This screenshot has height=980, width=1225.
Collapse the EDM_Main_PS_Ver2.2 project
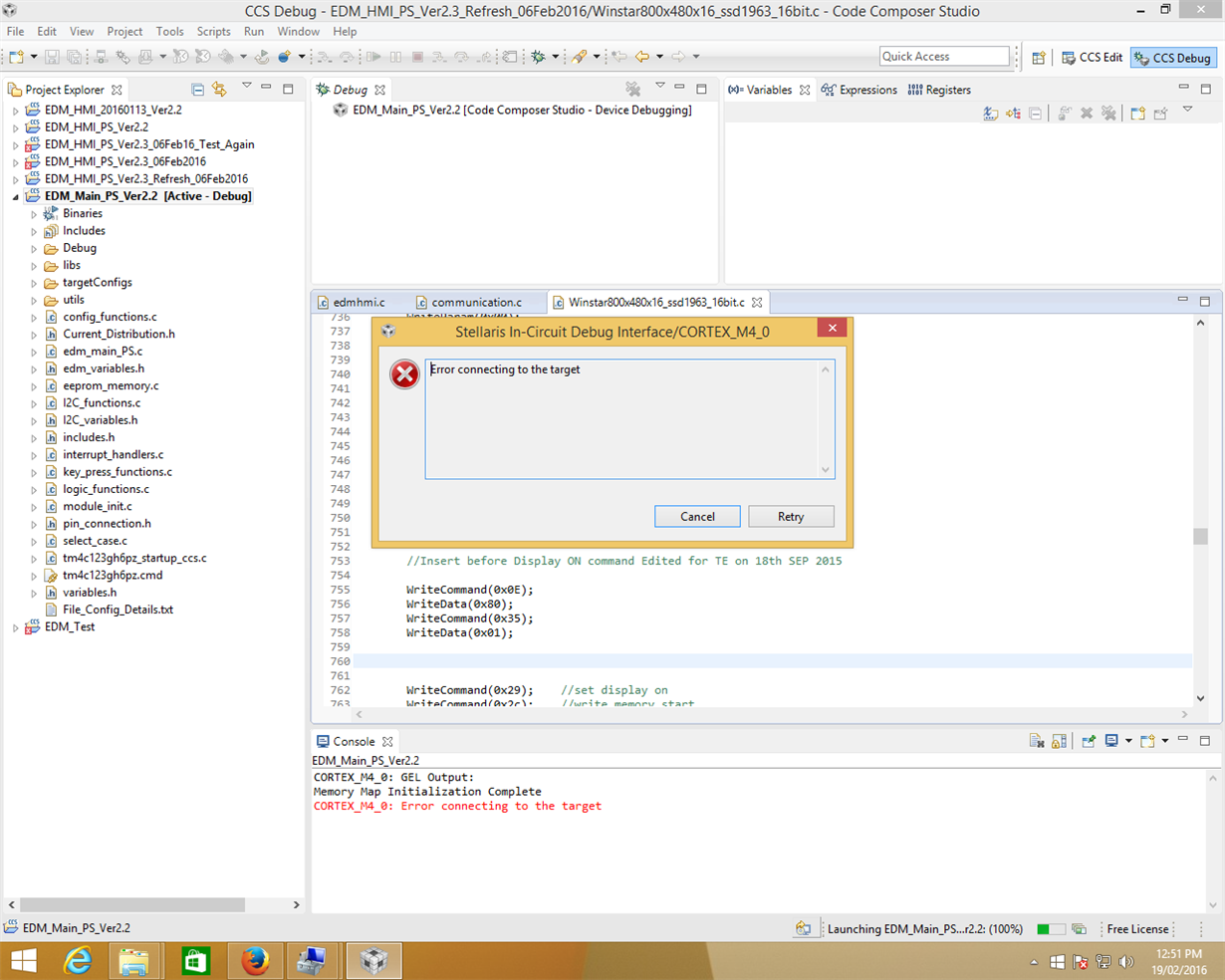point(16,196)
